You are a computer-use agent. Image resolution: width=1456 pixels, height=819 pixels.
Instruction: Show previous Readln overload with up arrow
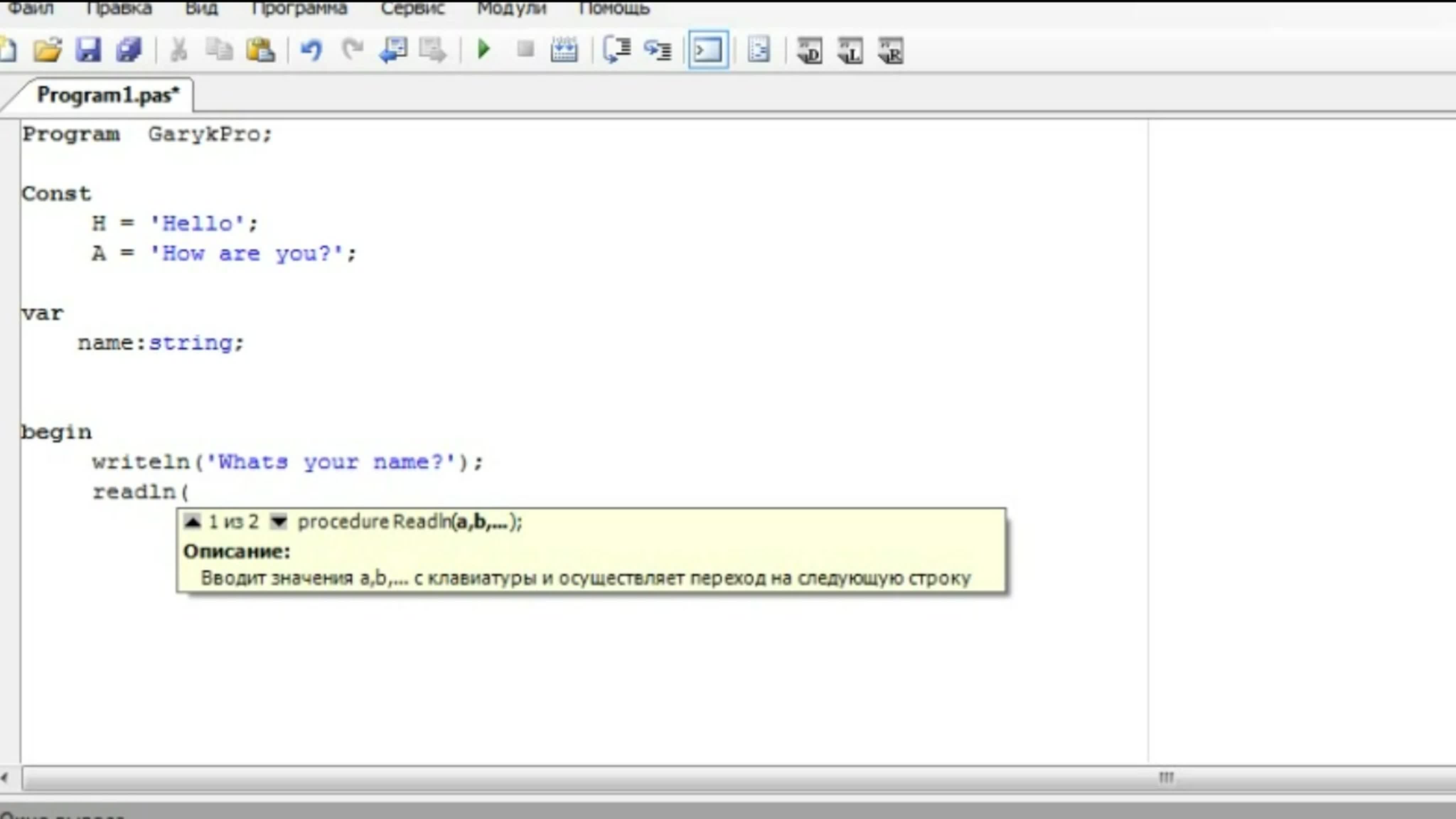pos(193,521)
